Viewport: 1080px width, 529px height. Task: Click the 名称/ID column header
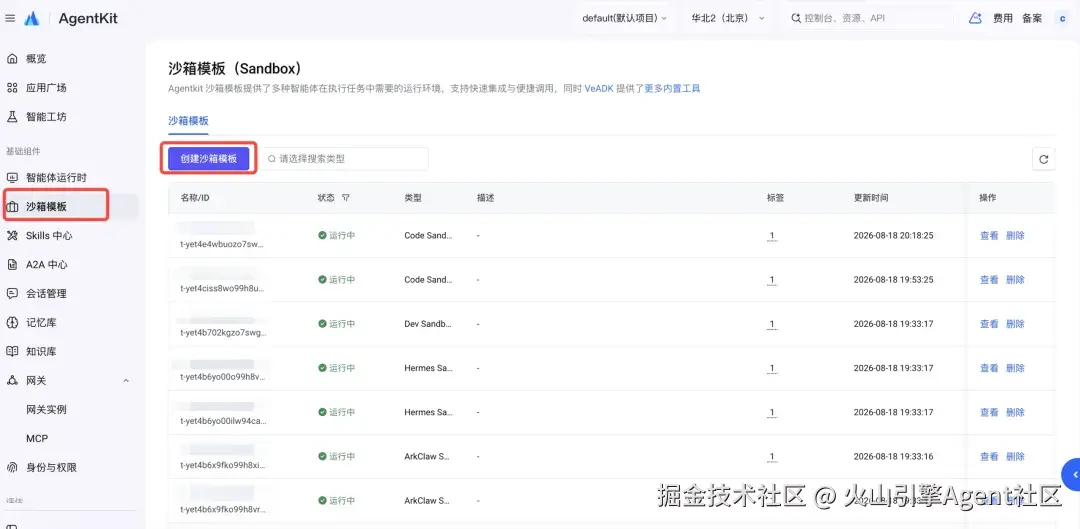195,198
